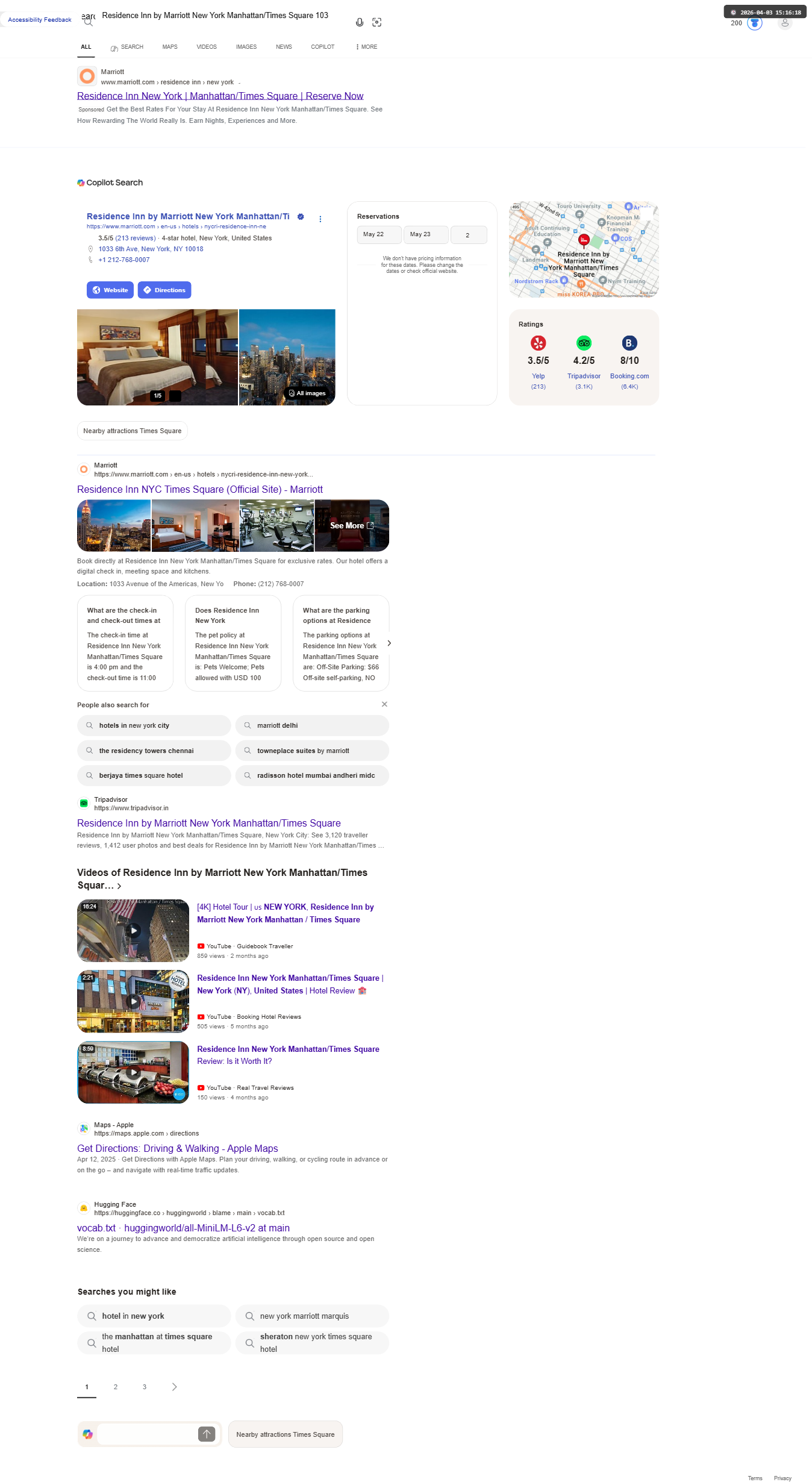Close the People also search for section
Image resolution: width=812 pixels, height=1482 pixels.
384,704
